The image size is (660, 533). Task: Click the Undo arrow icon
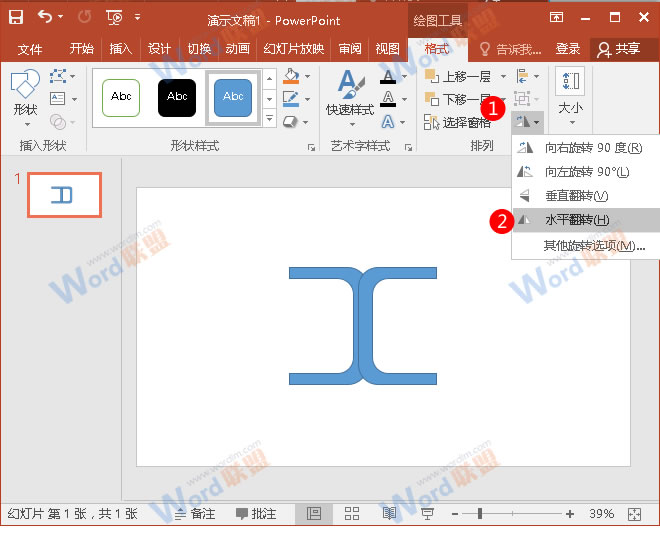(45, 17)
